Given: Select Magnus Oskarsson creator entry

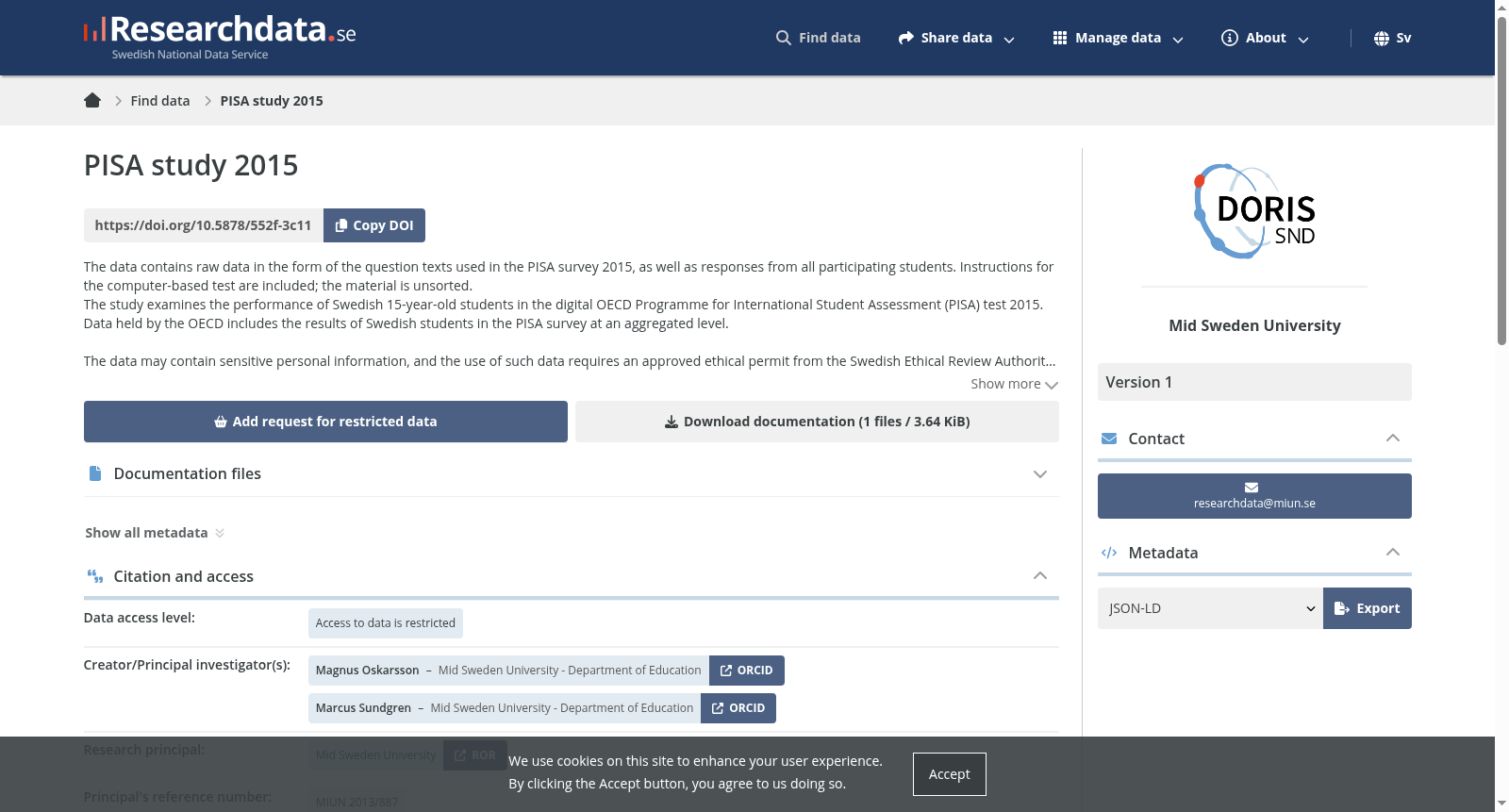Looking at the screenshot, I should pos(508,671).
